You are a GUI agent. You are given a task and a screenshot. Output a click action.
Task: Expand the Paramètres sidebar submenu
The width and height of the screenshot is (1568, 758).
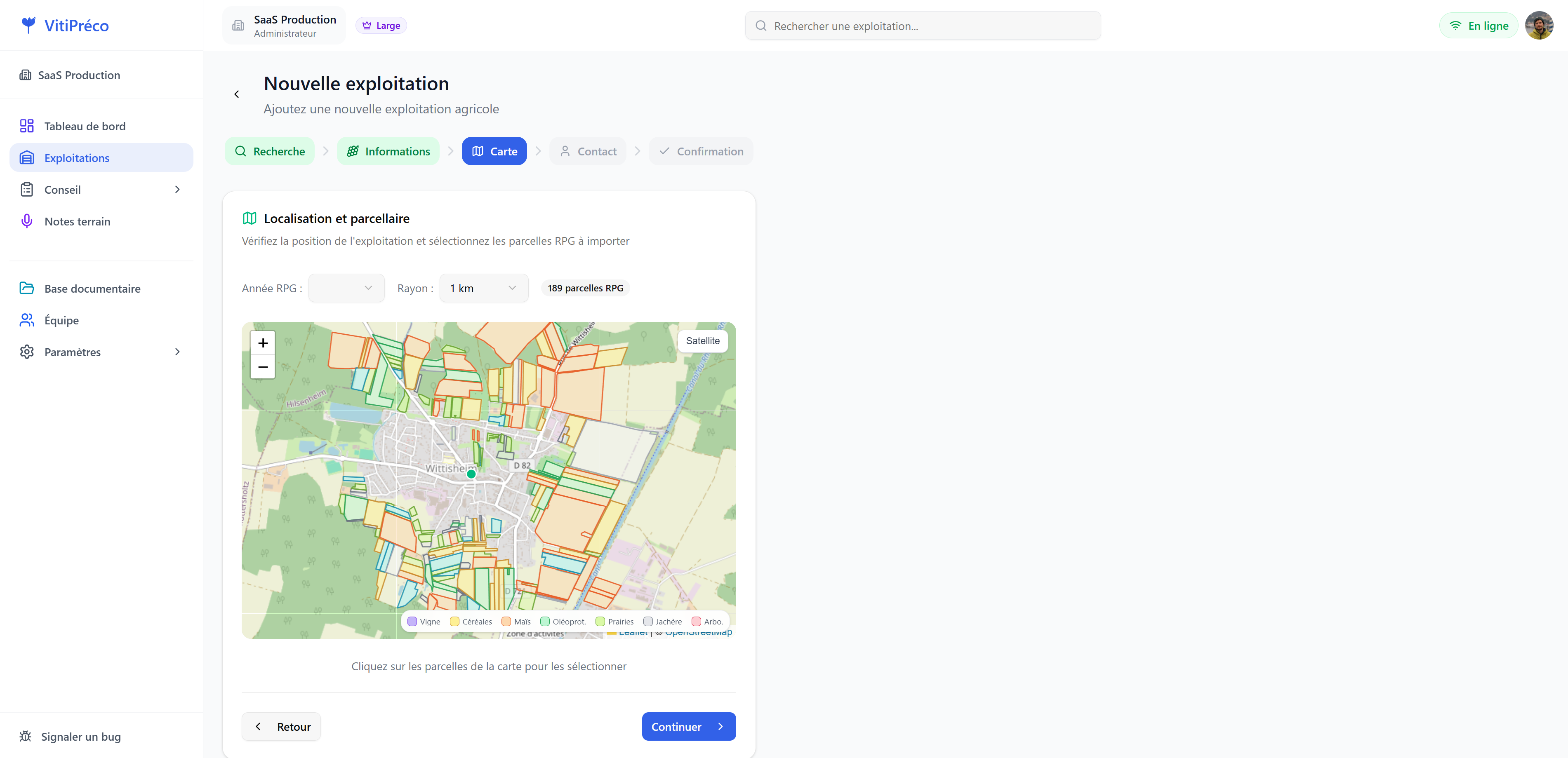pos(177,352)
